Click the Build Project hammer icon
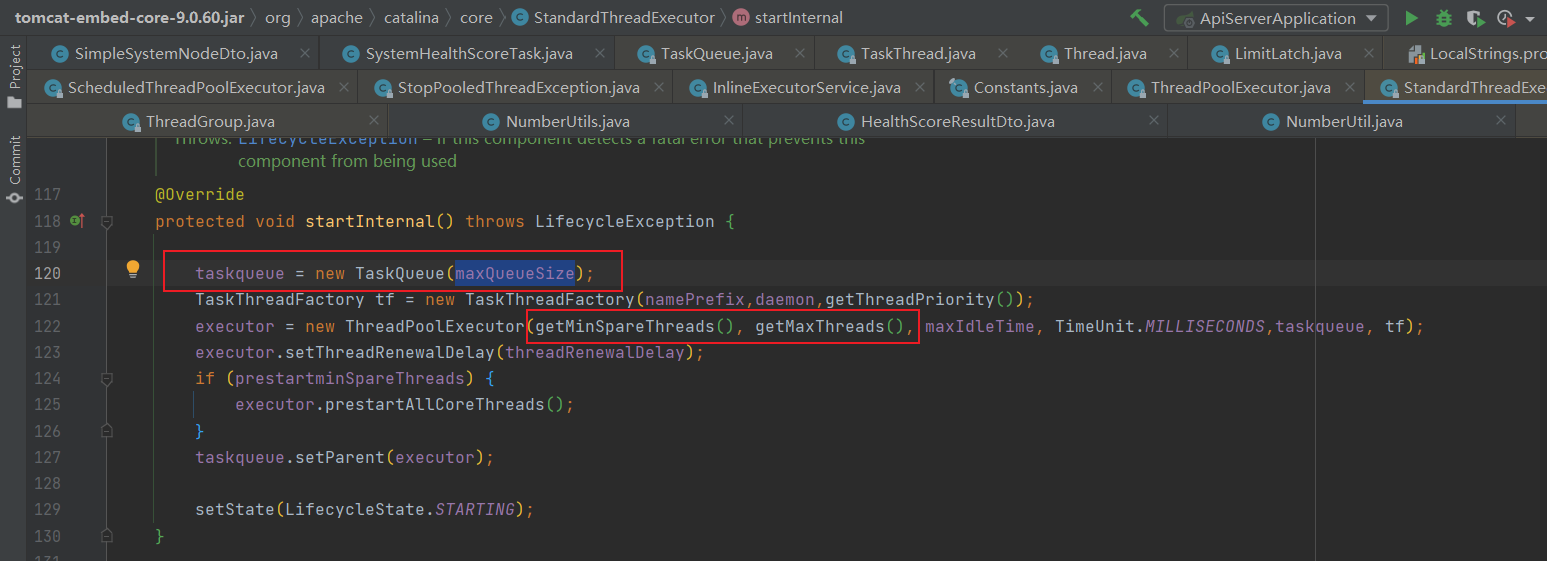Image resolution: width=1547 pixels, height=561 pixels. tap(1139, 18)
